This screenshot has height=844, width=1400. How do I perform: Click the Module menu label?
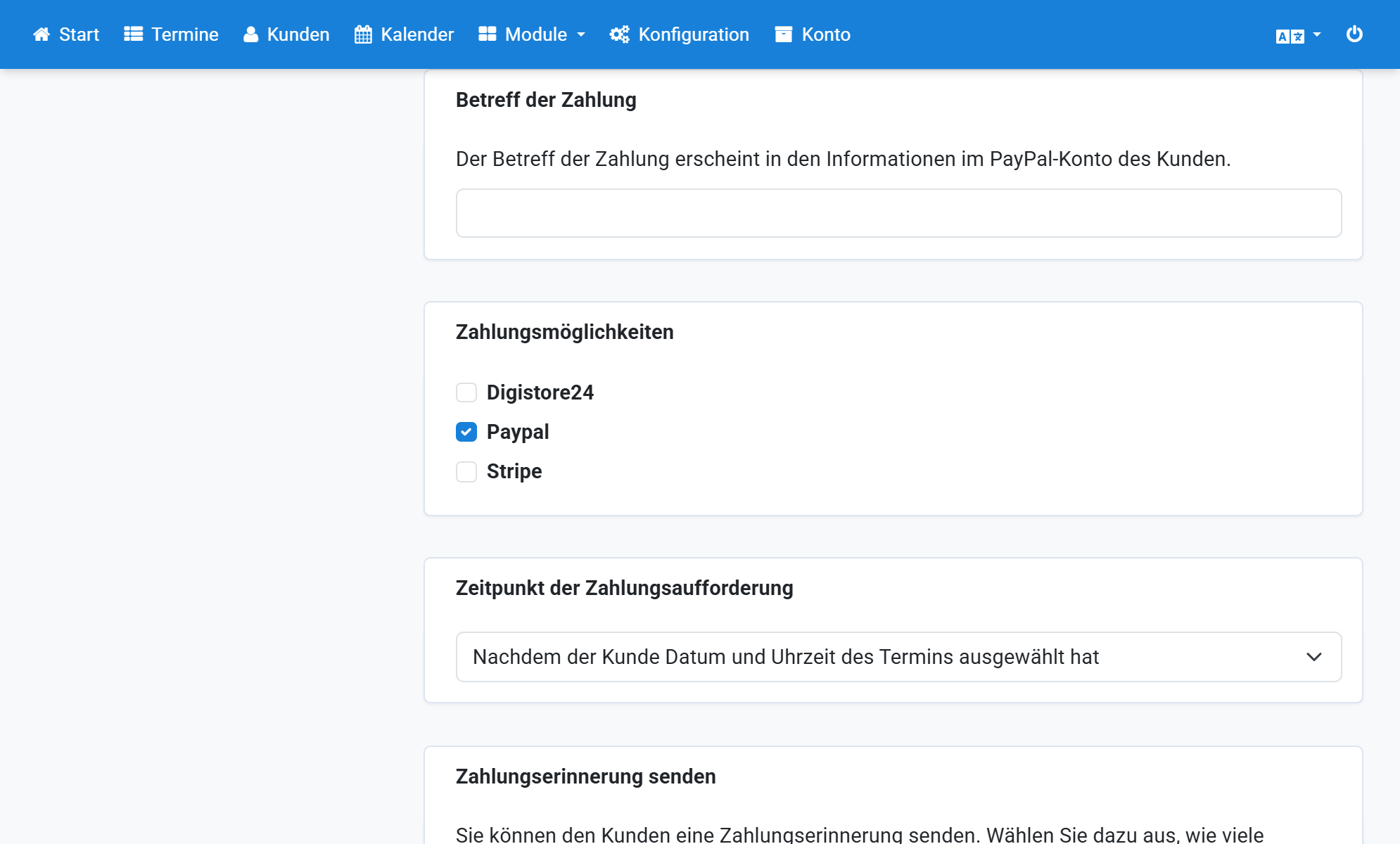click(536, 34)
